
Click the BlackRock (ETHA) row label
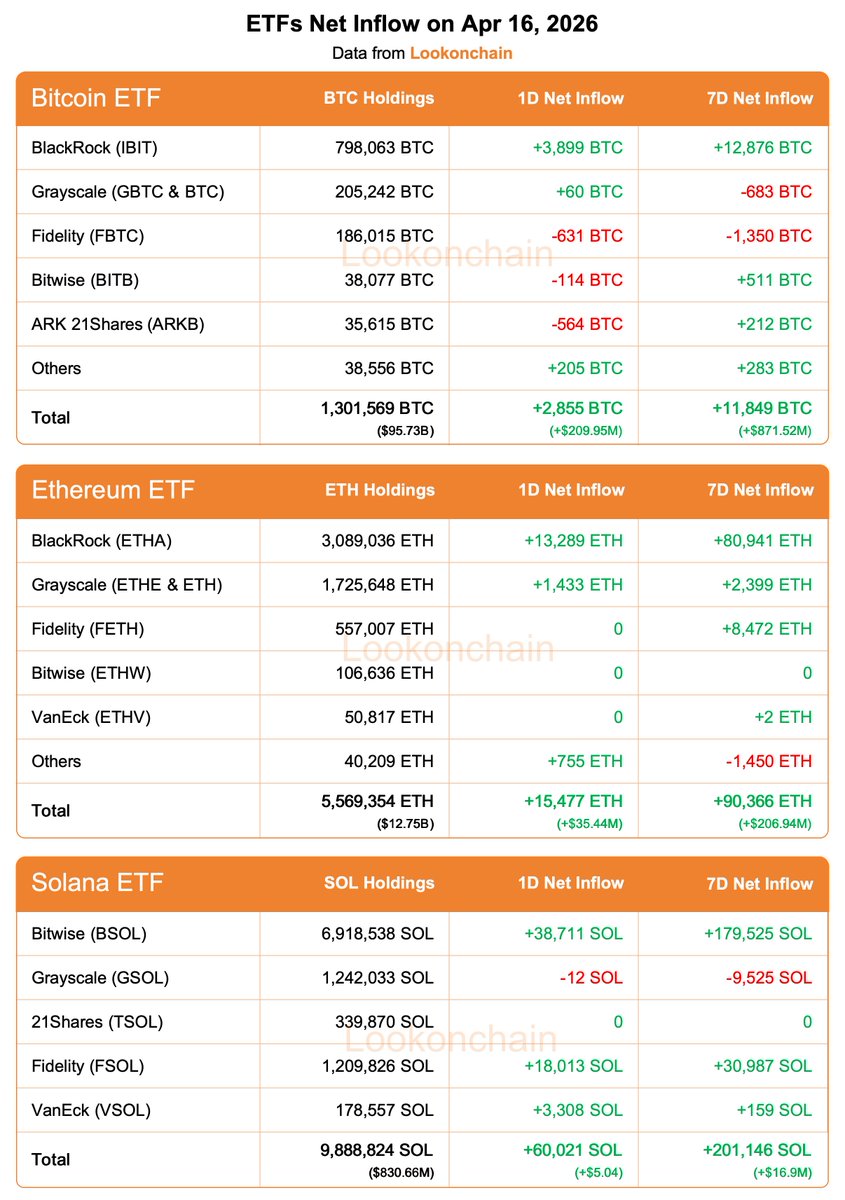pyautogui.click(x=102, y=541)
